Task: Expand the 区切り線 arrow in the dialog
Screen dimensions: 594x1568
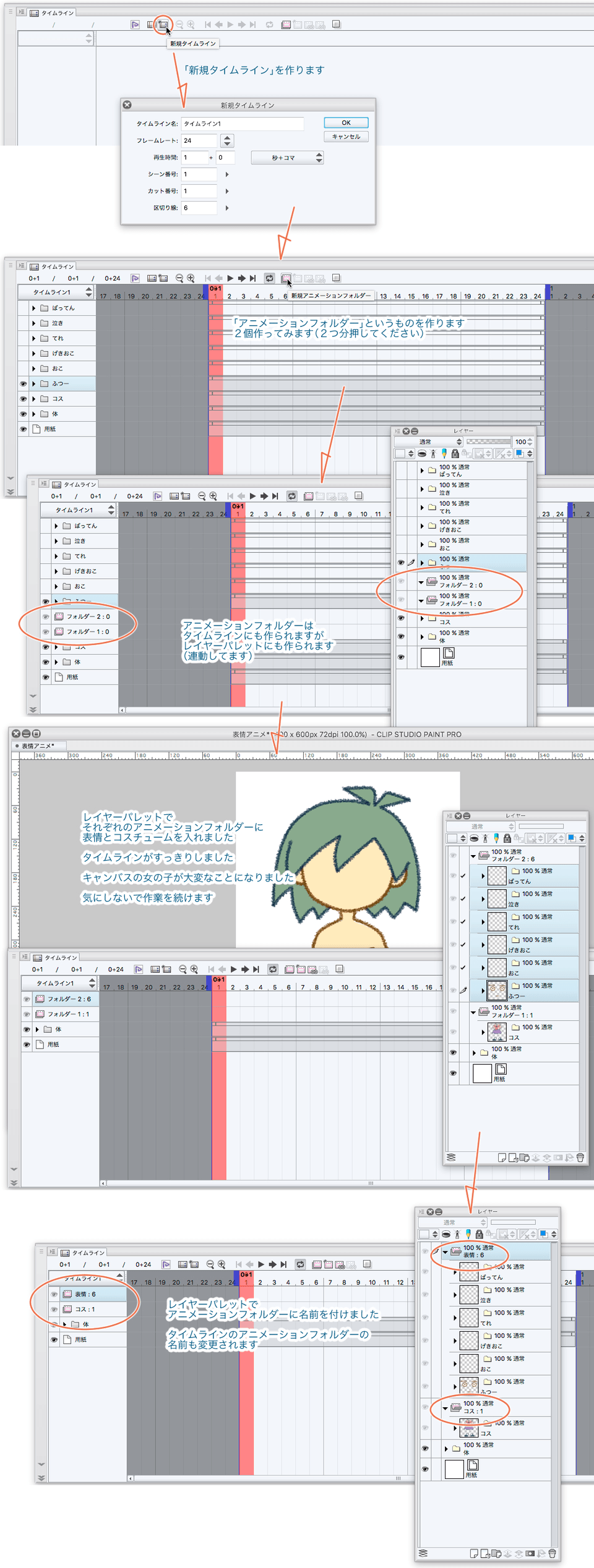Action: (x=227, y=208)
